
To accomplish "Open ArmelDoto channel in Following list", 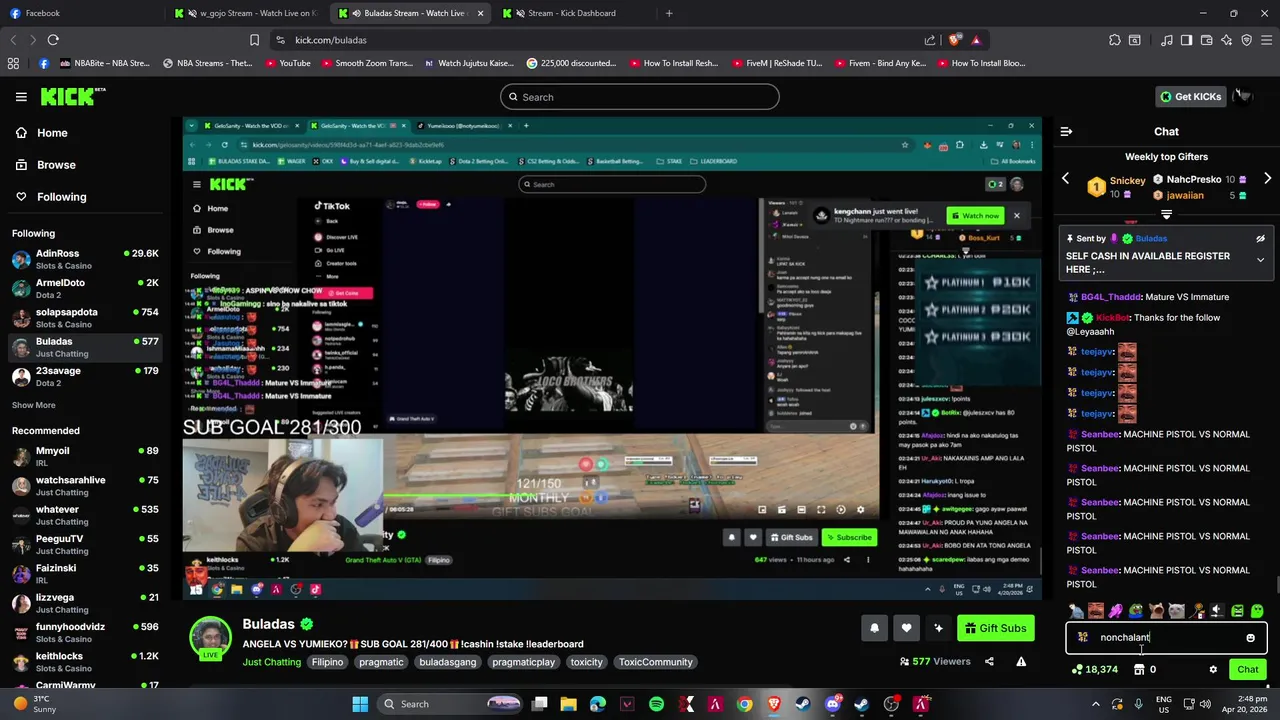I will [86, 288].
